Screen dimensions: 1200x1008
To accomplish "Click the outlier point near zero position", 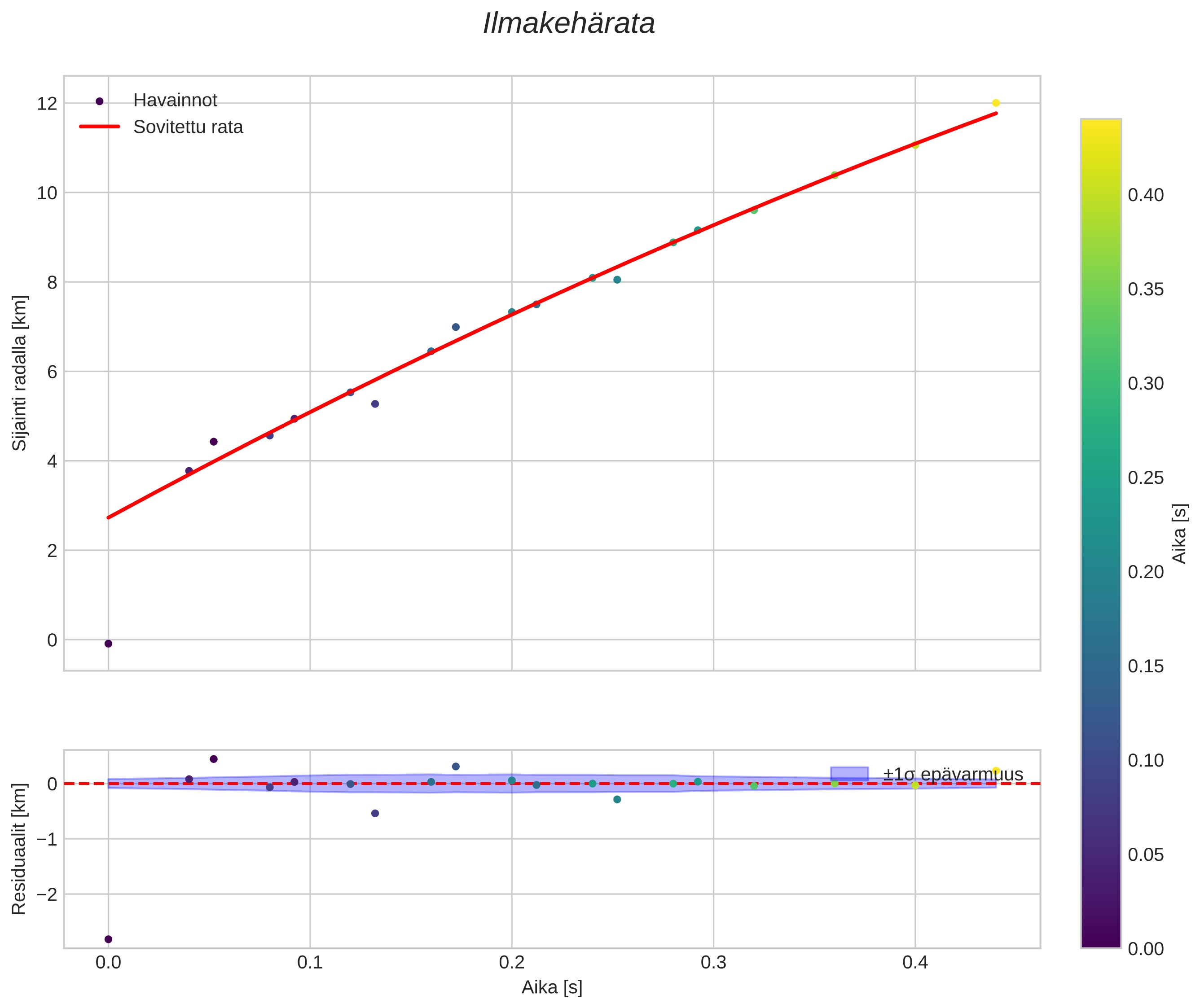I will tap(108, 644).
